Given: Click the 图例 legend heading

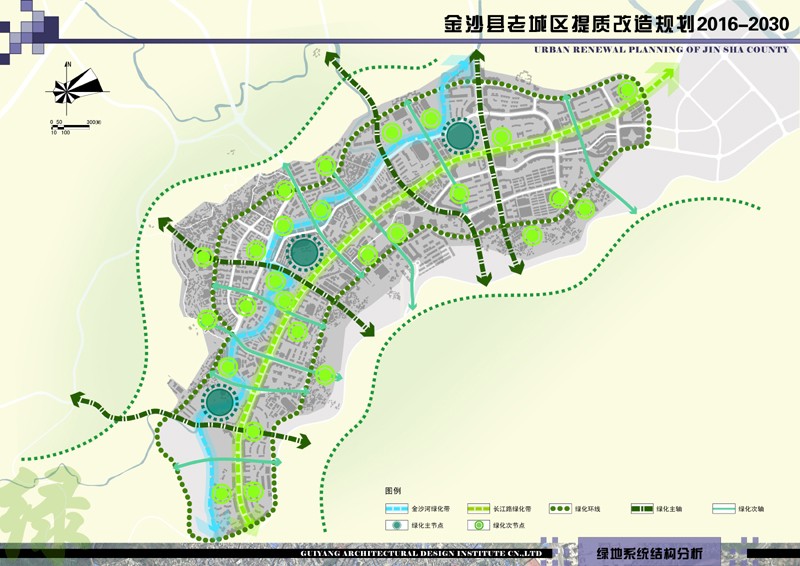Looking at the screenshot, I should 392,492.
